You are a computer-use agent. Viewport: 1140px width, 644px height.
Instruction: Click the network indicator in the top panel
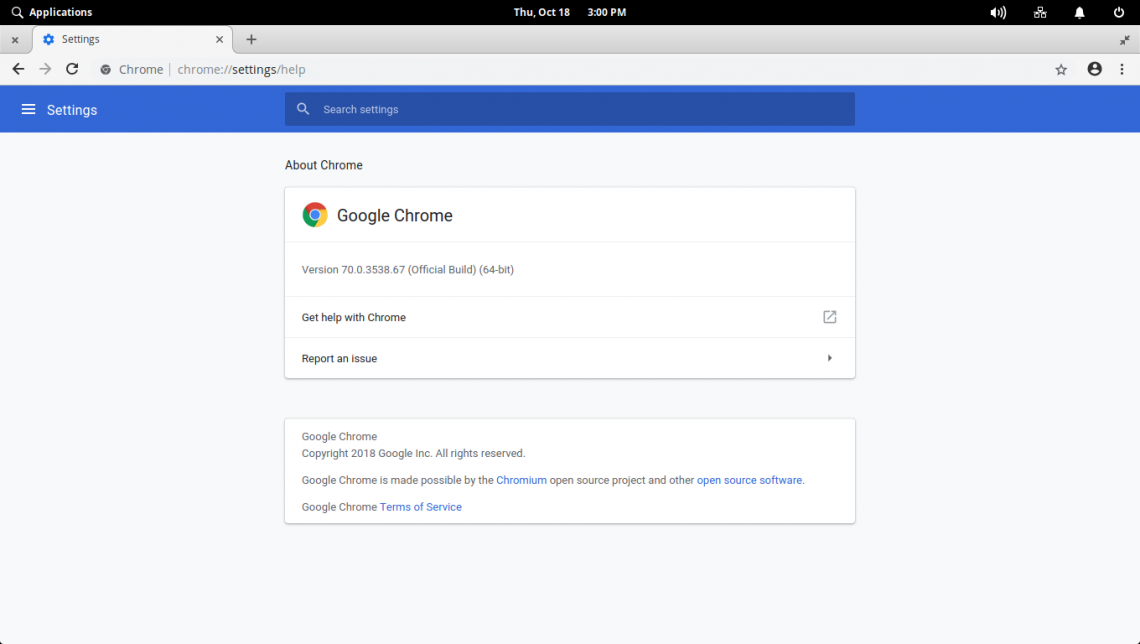(x=1040, y=12)
